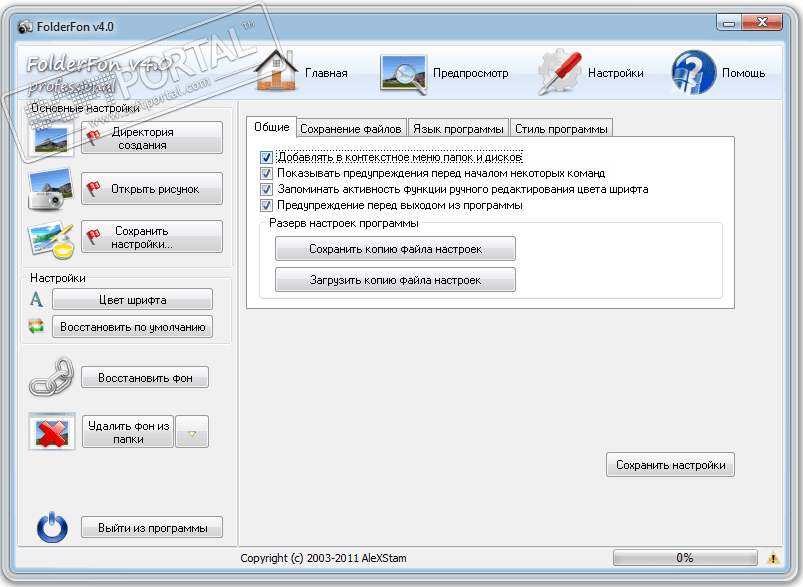The image size is (803, 587).
Task: Click the blue power icon
Action: click(52, 527)
